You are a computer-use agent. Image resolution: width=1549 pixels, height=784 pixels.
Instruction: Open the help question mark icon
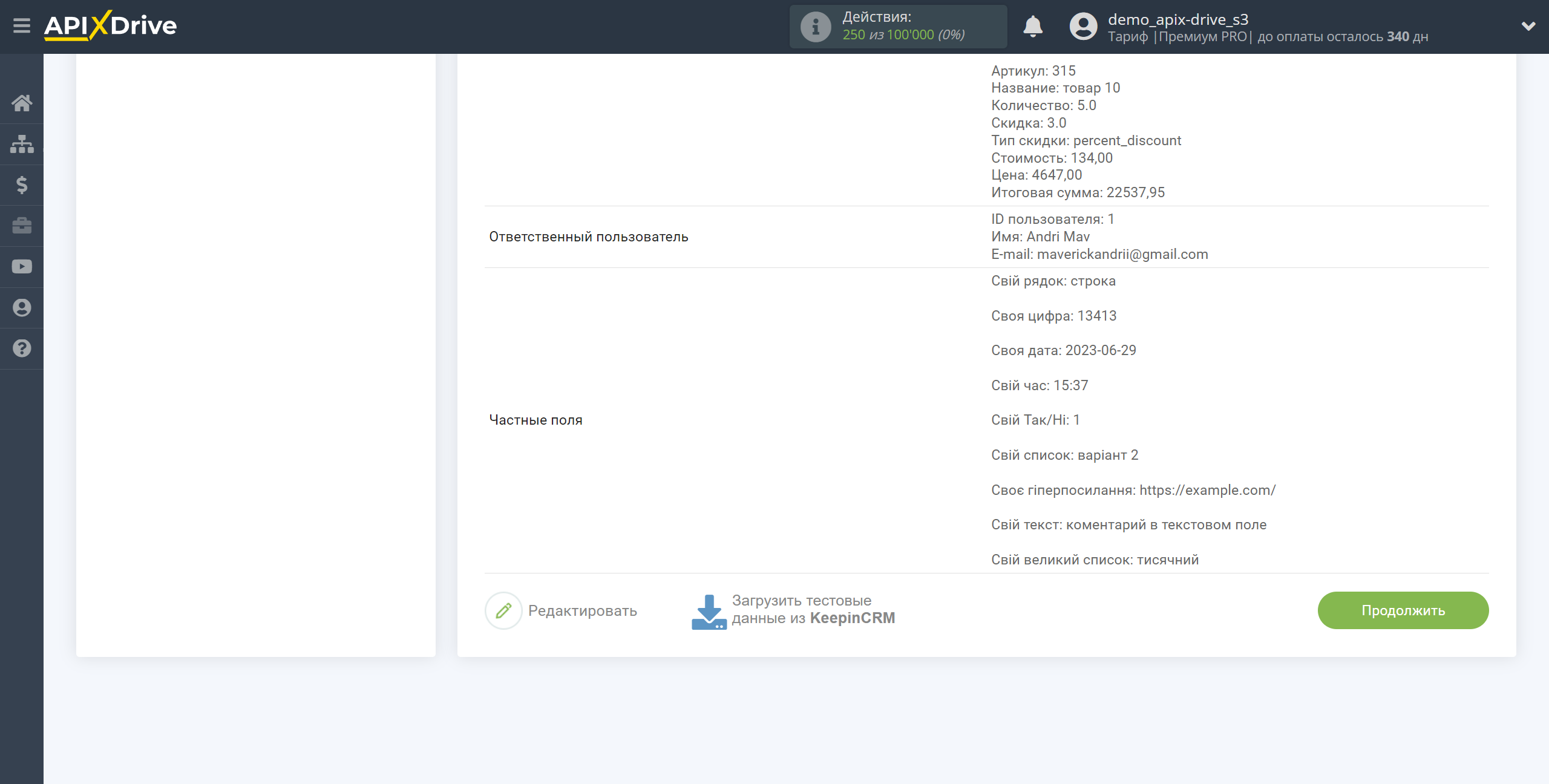pyautogui.click(x=22, y=348)
